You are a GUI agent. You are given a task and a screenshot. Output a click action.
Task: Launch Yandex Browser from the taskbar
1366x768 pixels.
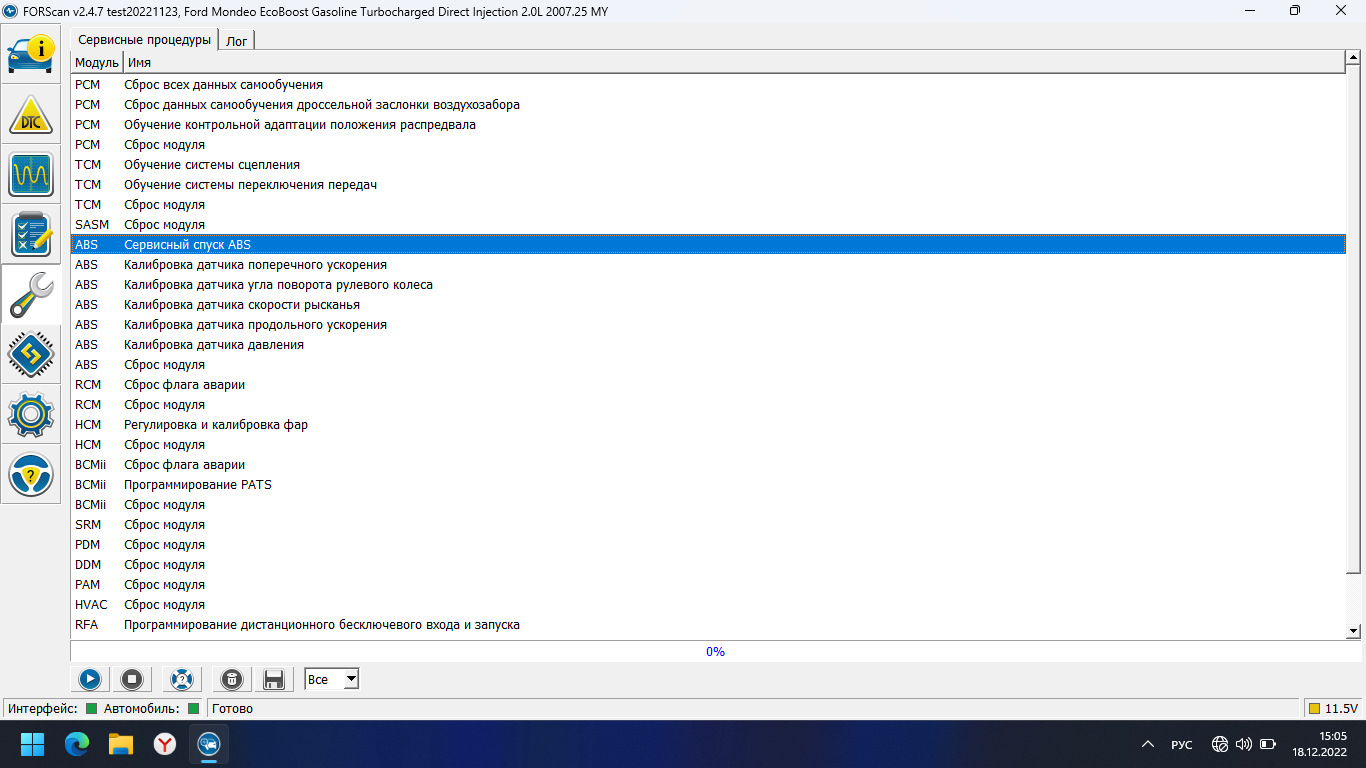pos(165,744)
